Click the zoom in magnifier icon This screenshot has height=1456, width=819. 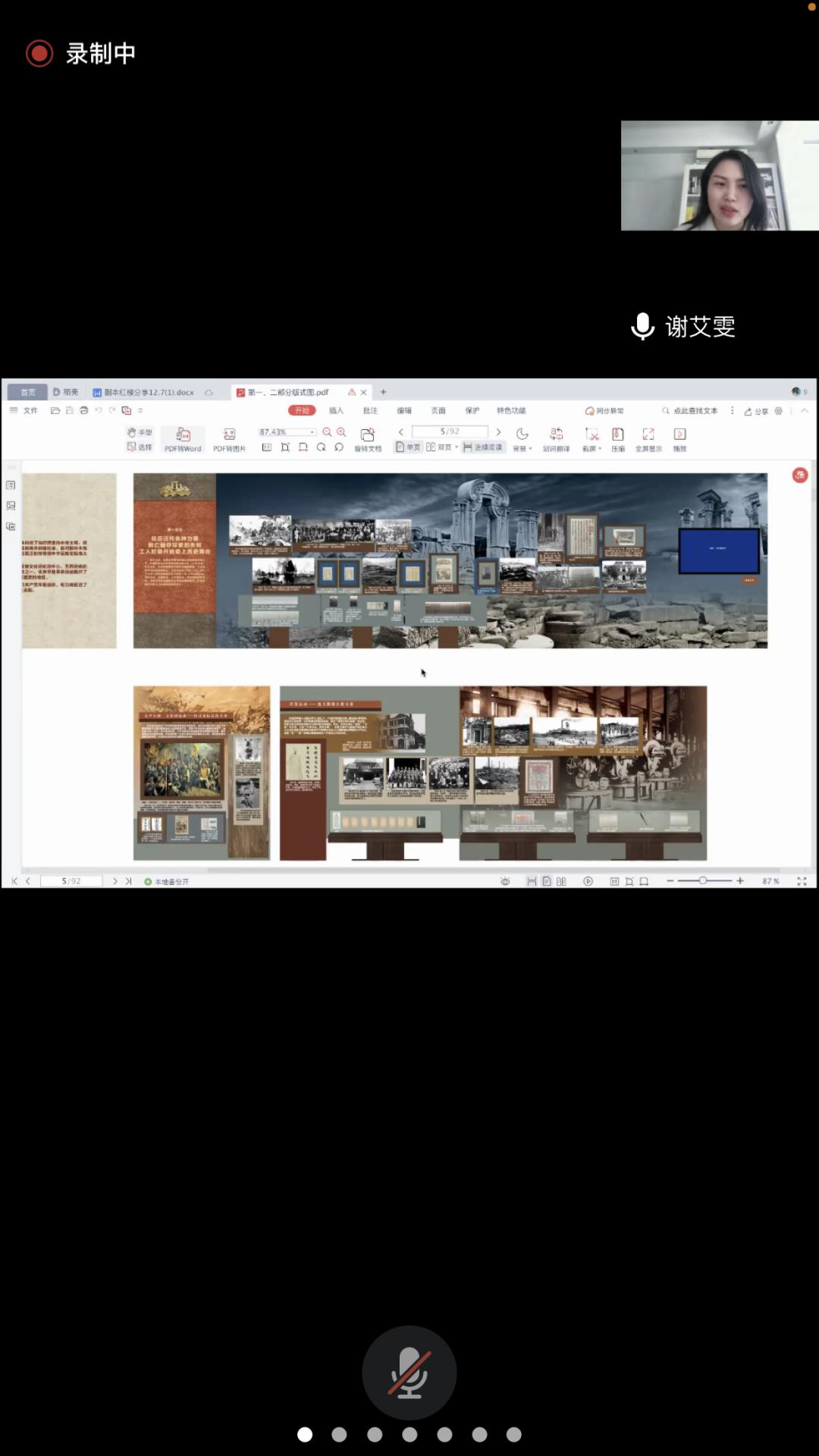pos(341,432)
